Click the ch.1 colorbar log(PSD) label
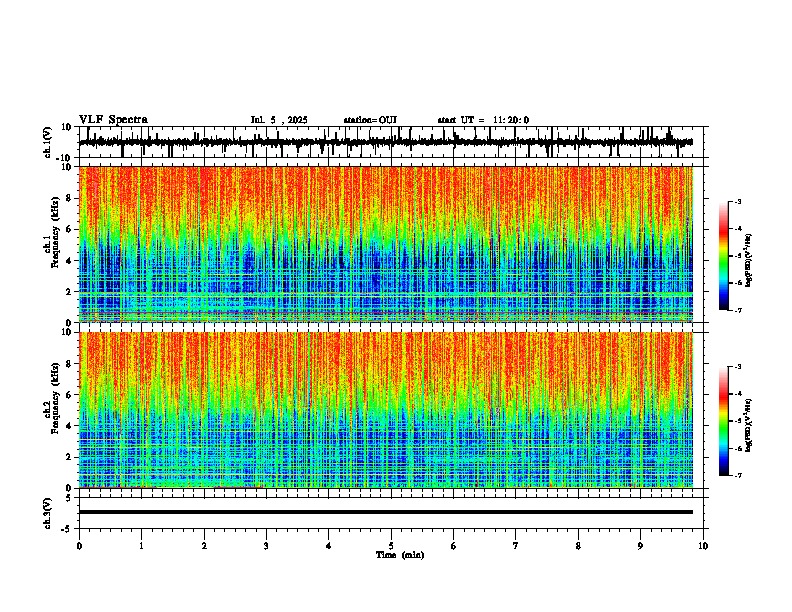The width and height of the screenshot is (792, 612). [x=748, y=260]
